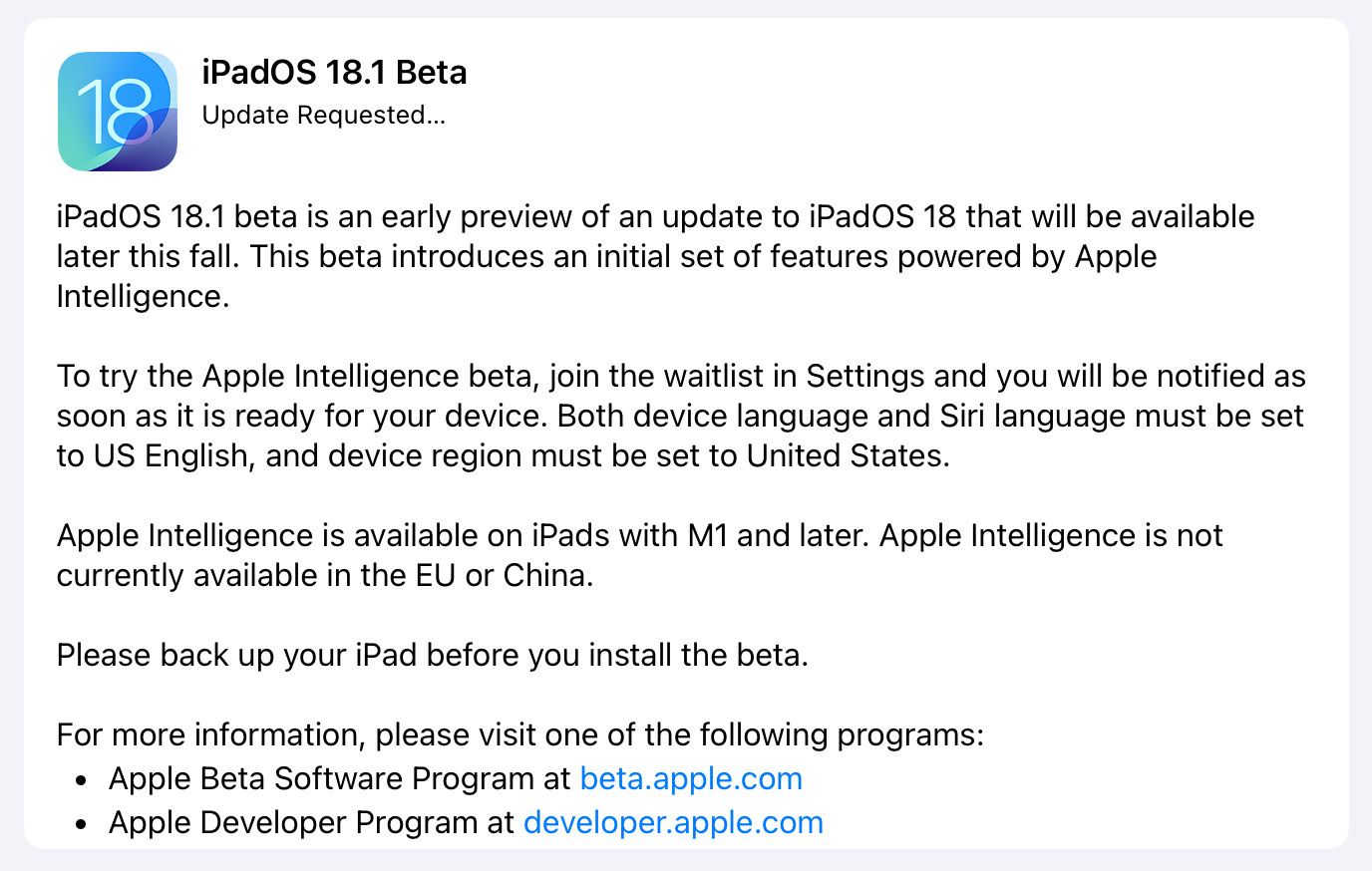This screenshot has width=1372, height=871.
Task: Click the Update Requested… status text
Action: [324, 116]
